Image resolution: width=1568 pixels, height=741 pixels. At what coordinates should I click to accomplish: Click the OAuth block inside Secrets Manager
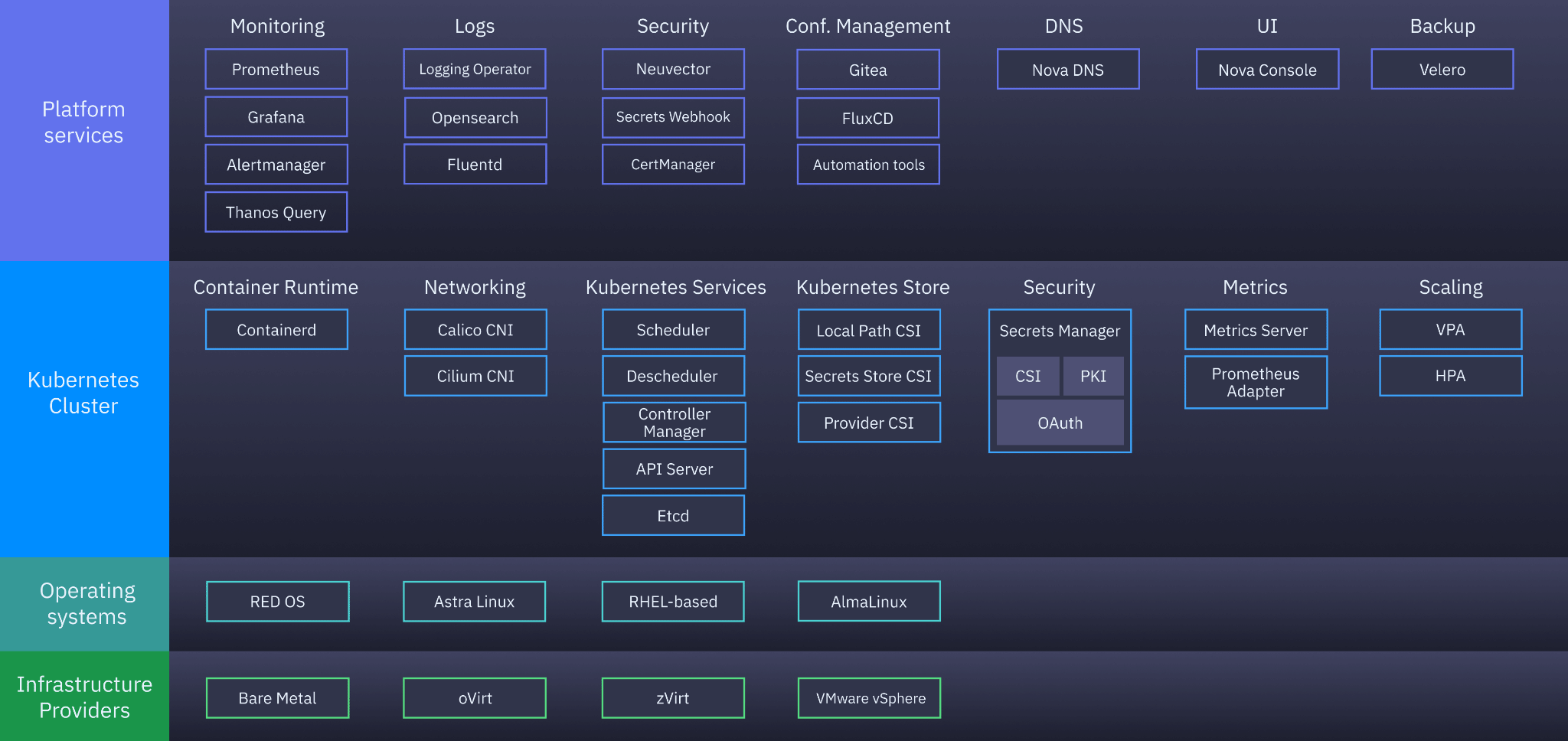[x=1060, y=423]
